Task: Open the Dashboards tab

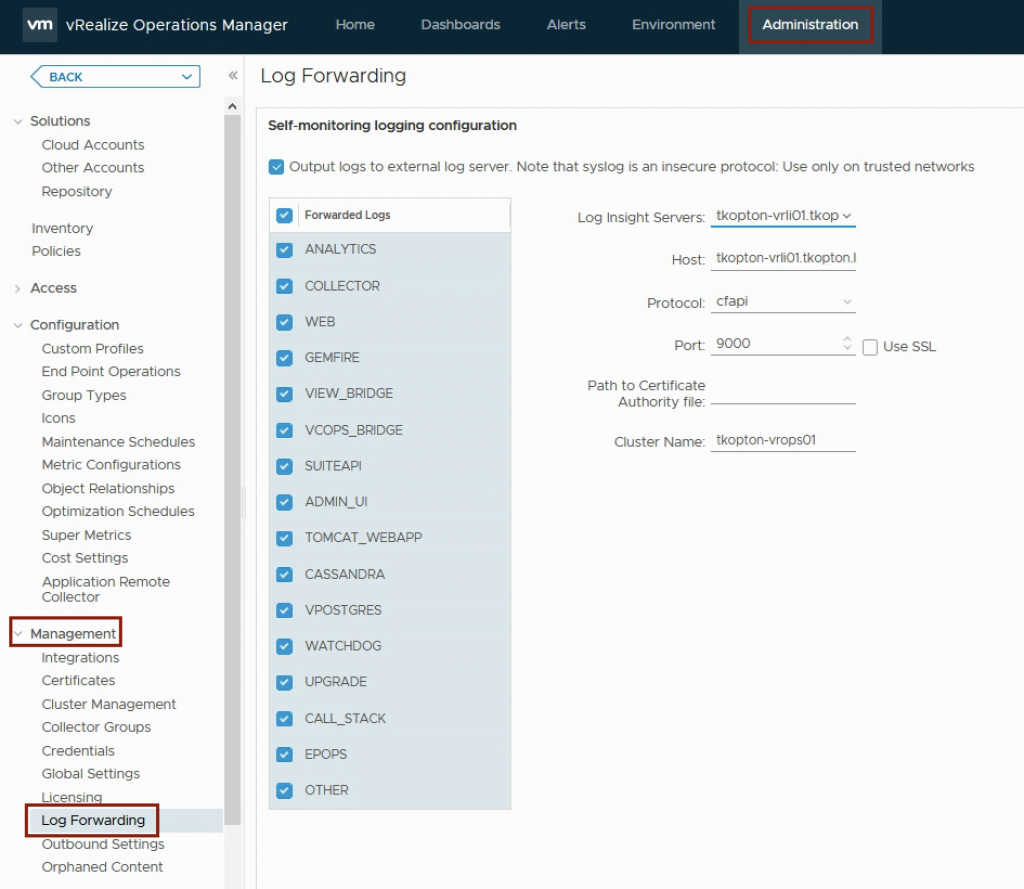Action: pyautogui.click(x=460, y=25)
